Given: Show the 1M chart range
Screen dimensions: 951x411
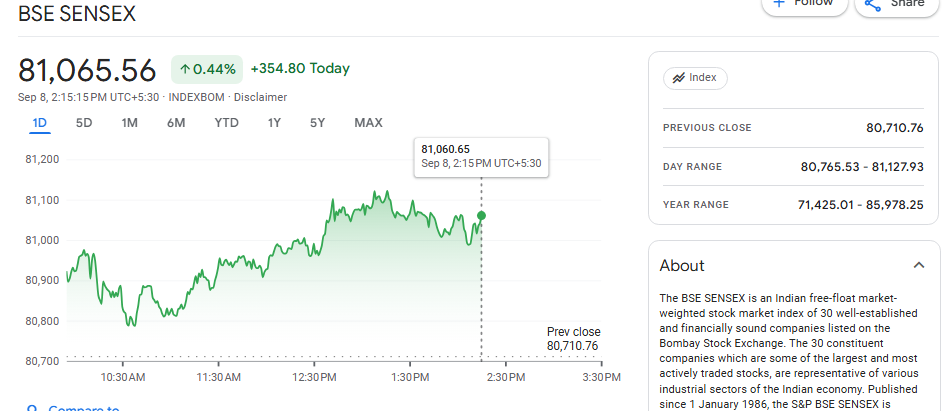Looking at the screenshot, I should [x=129, y=123].
